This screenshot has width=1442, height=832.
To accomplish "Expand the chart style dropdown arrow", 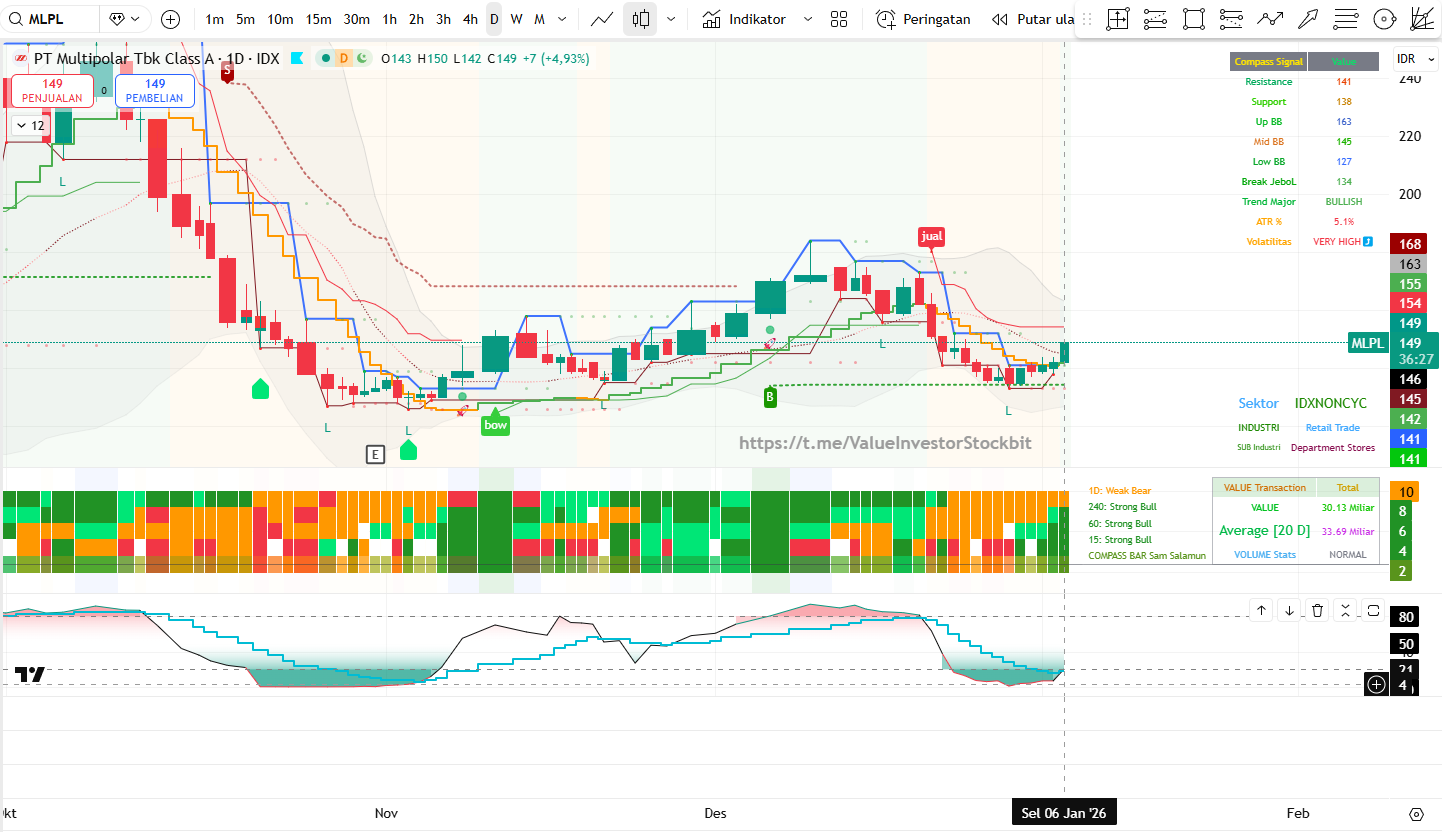I will pos(670,19).
